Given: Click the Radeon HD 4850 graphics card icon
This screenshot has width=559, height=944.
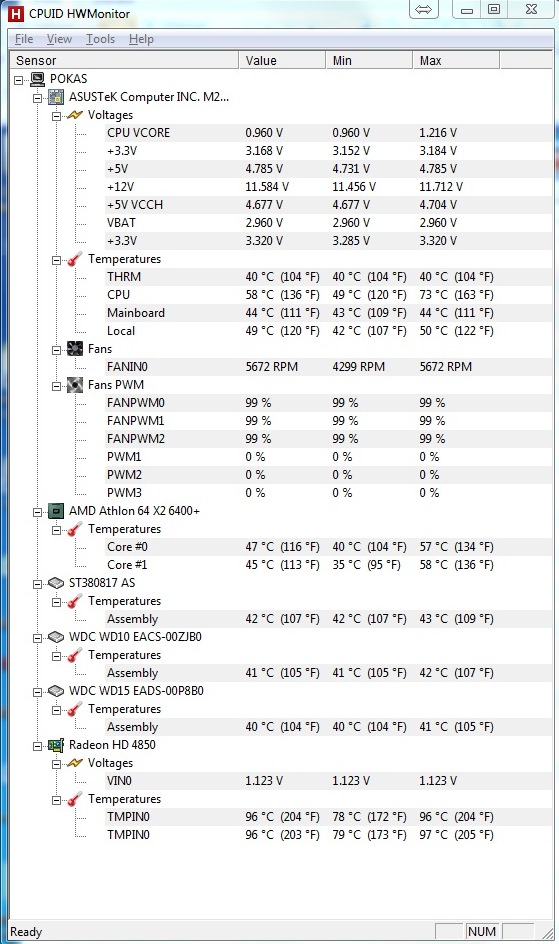Looking at the screenshot, I should pyautogui.click(x=56, y=745).
